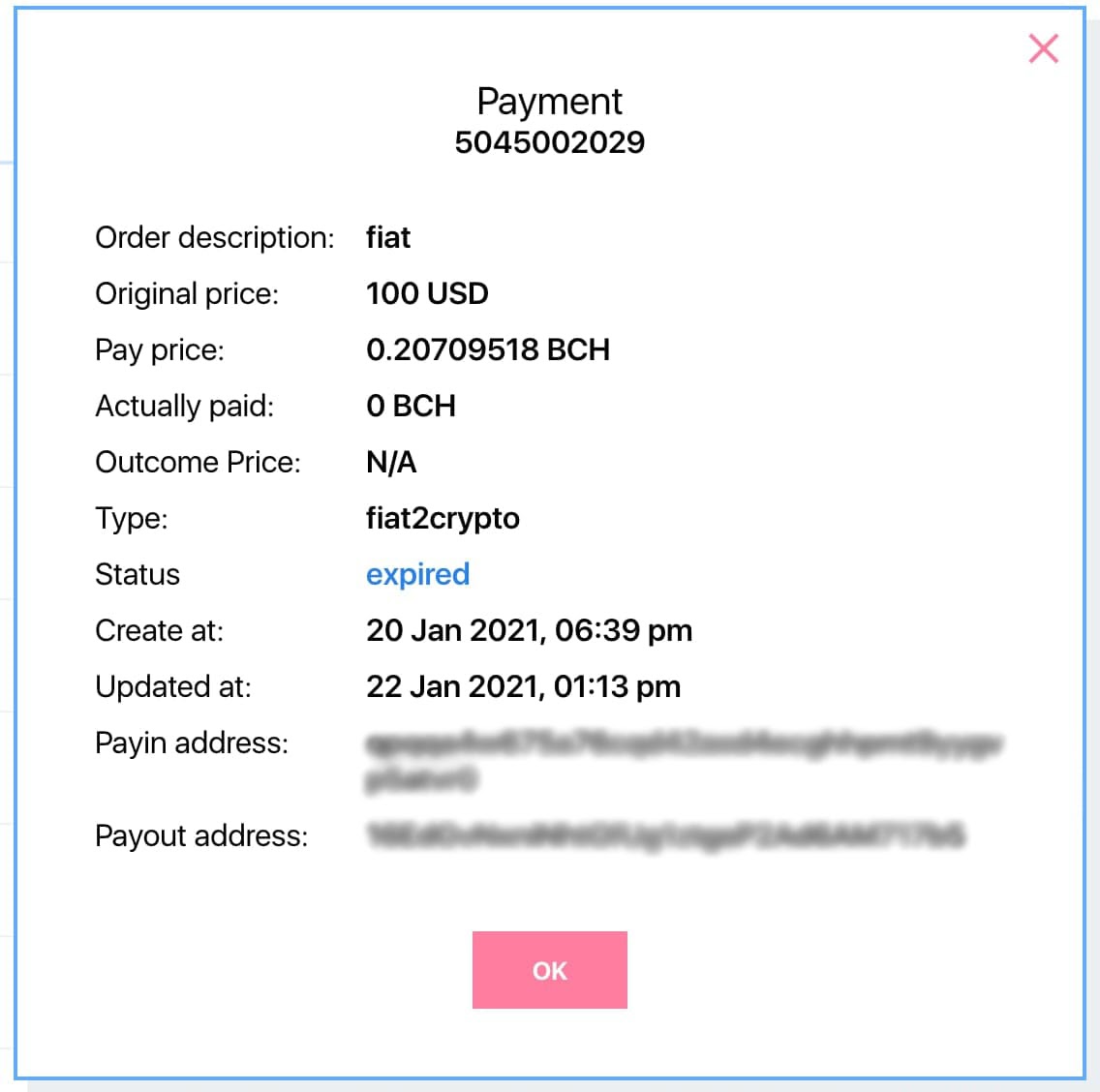Viewport: 1100px width, 1092px height.
Task: Select the Order description label
Action: coord(213,237)
